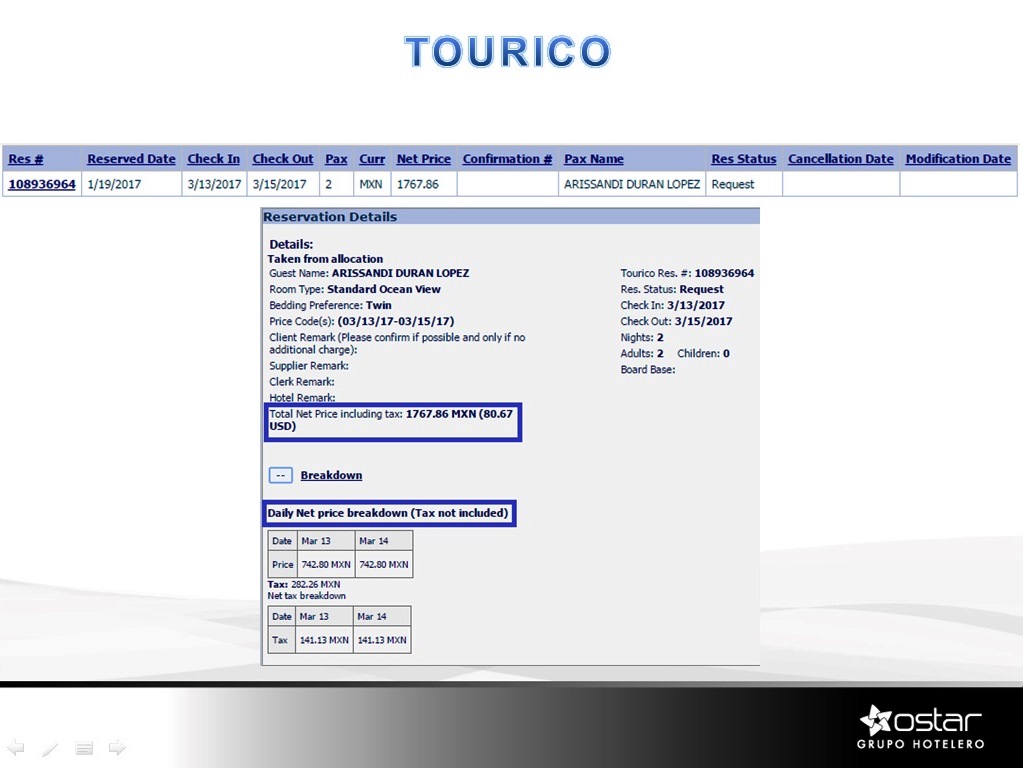Screen dimensions: 1023x768
Task: Sort by Reserved Date column header
Action: [131, 159]
